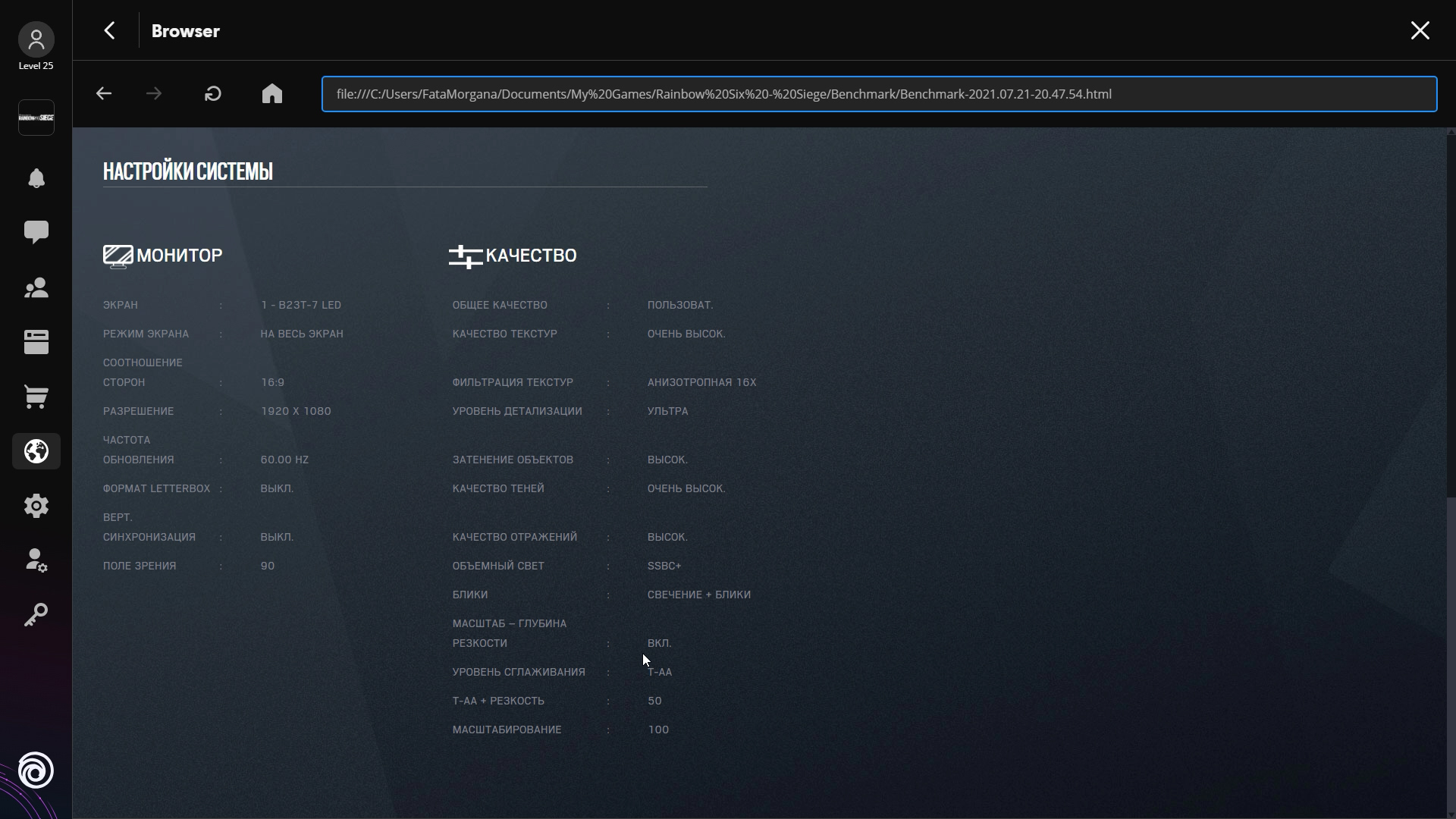This screenshot has width=1456, height=819.
Task: Select the value УЛЬТРА
Action: coord(668,411)
